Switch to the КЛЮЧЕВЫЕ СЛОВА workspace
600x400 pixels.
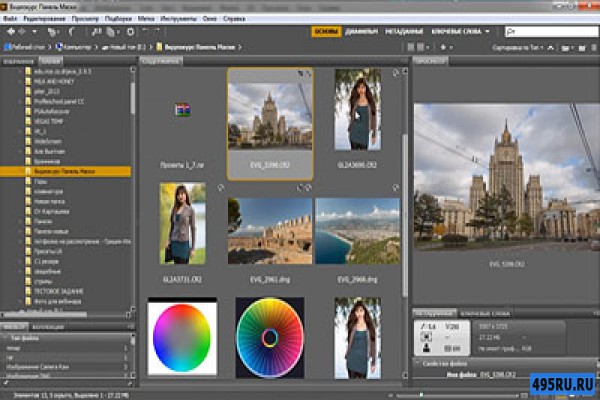click(x=456, y=32)
